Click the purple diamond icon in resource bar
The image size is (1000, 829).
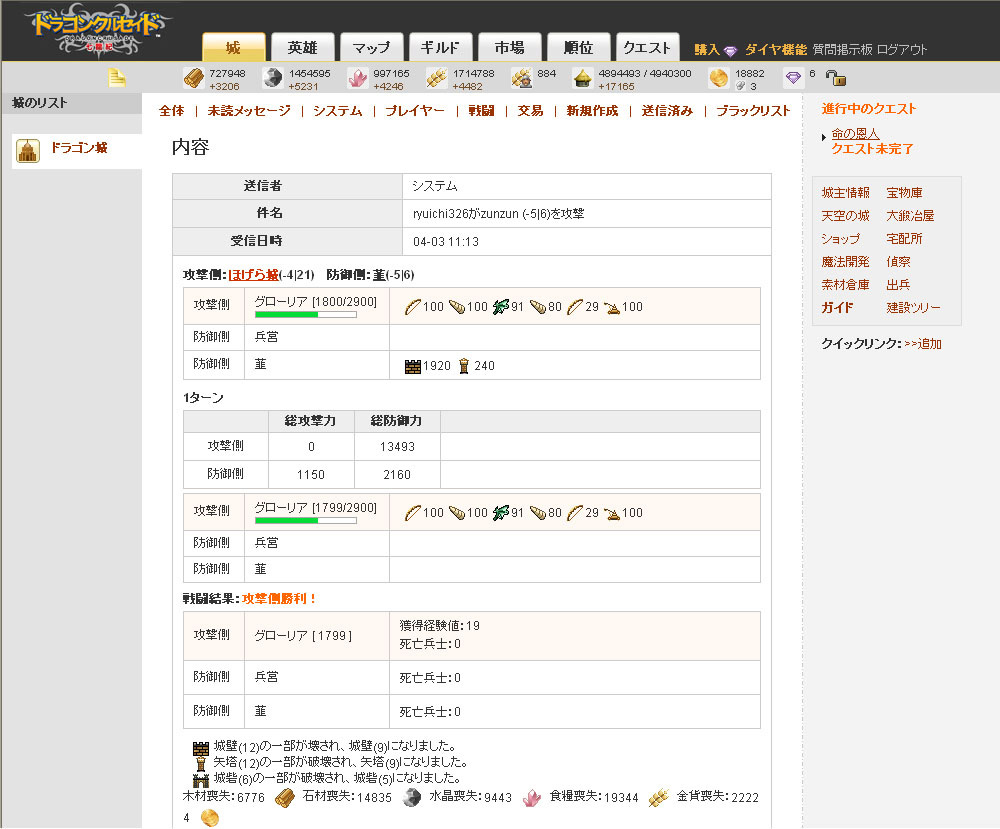tap(793, 78)
